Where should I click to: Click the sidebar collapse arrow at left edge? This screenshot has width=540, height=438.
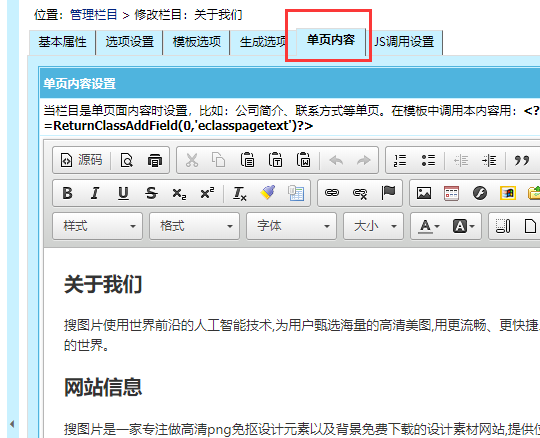point(12,424)
